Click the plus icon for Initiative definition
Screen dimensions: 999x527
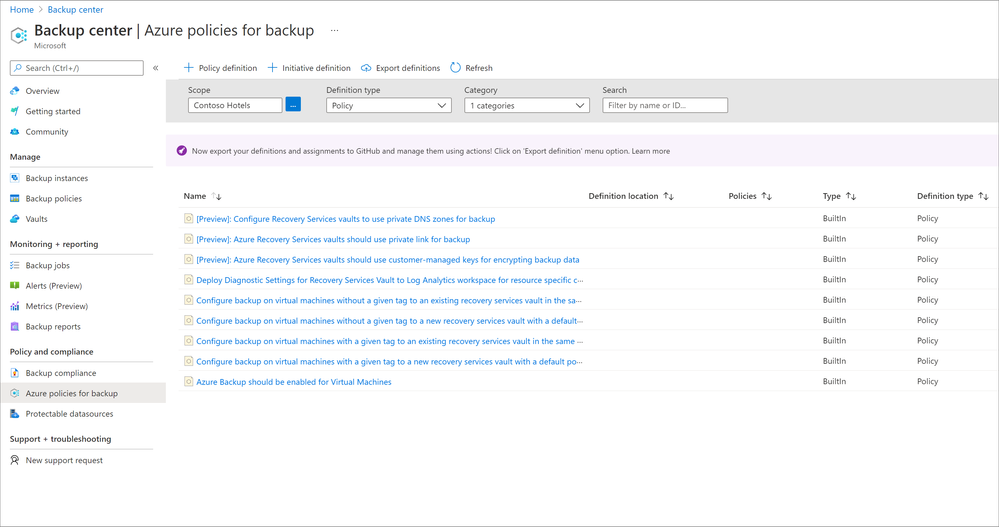click(x=272, y=68)
